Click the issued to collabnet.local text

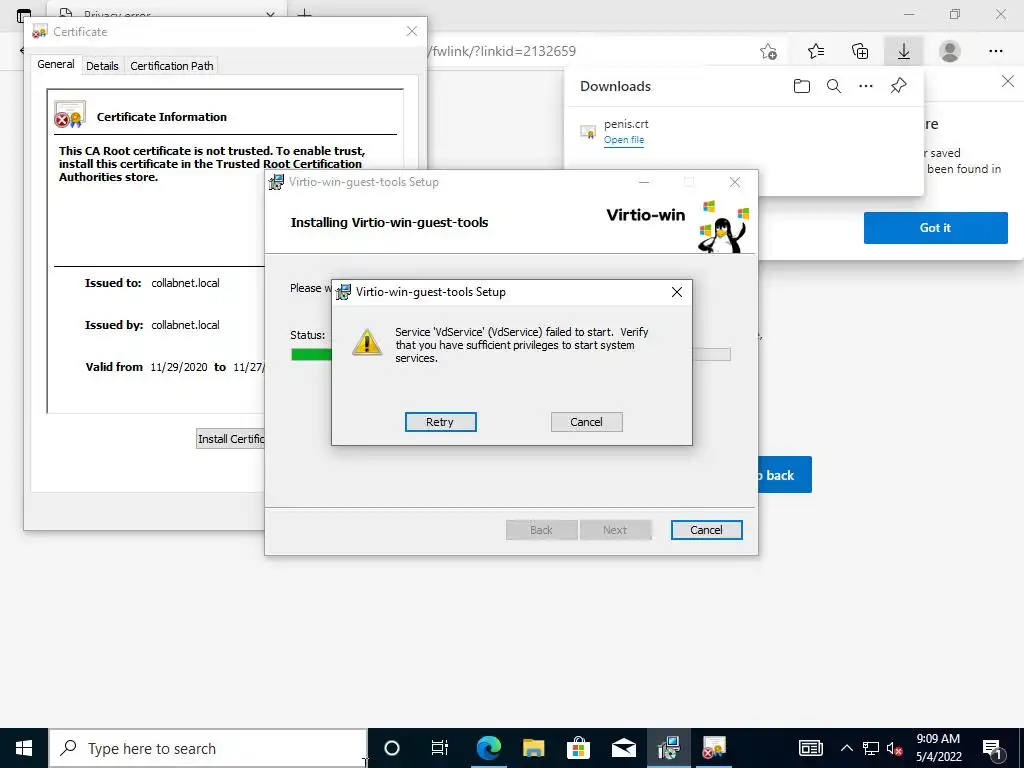click(x=185, y=283)
